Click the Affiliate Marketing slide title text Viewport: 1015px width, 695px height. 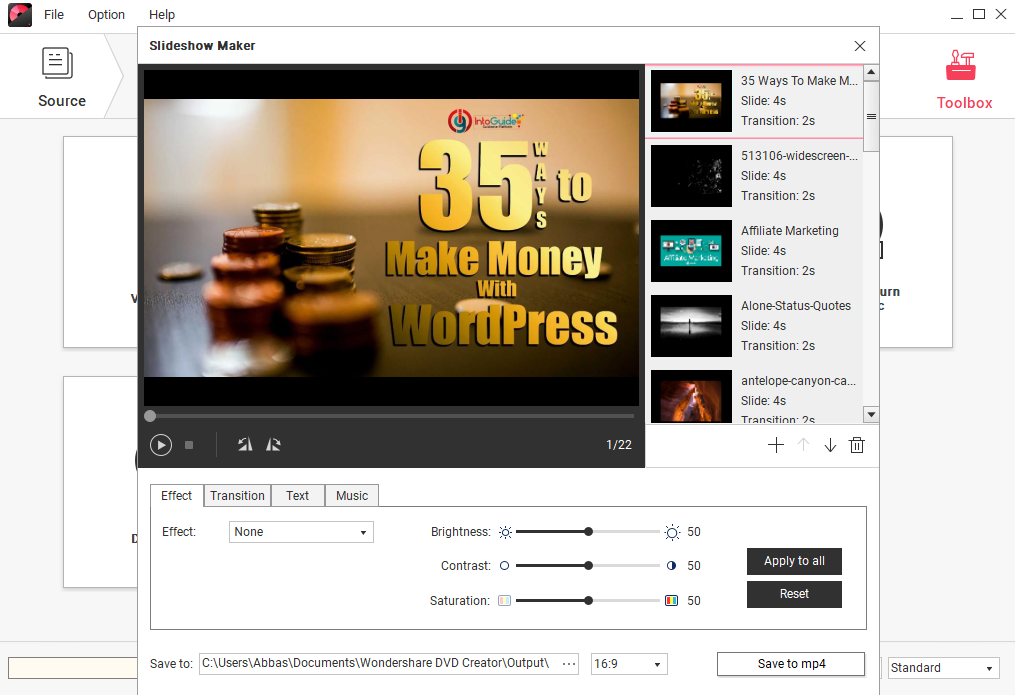point(790,231)
